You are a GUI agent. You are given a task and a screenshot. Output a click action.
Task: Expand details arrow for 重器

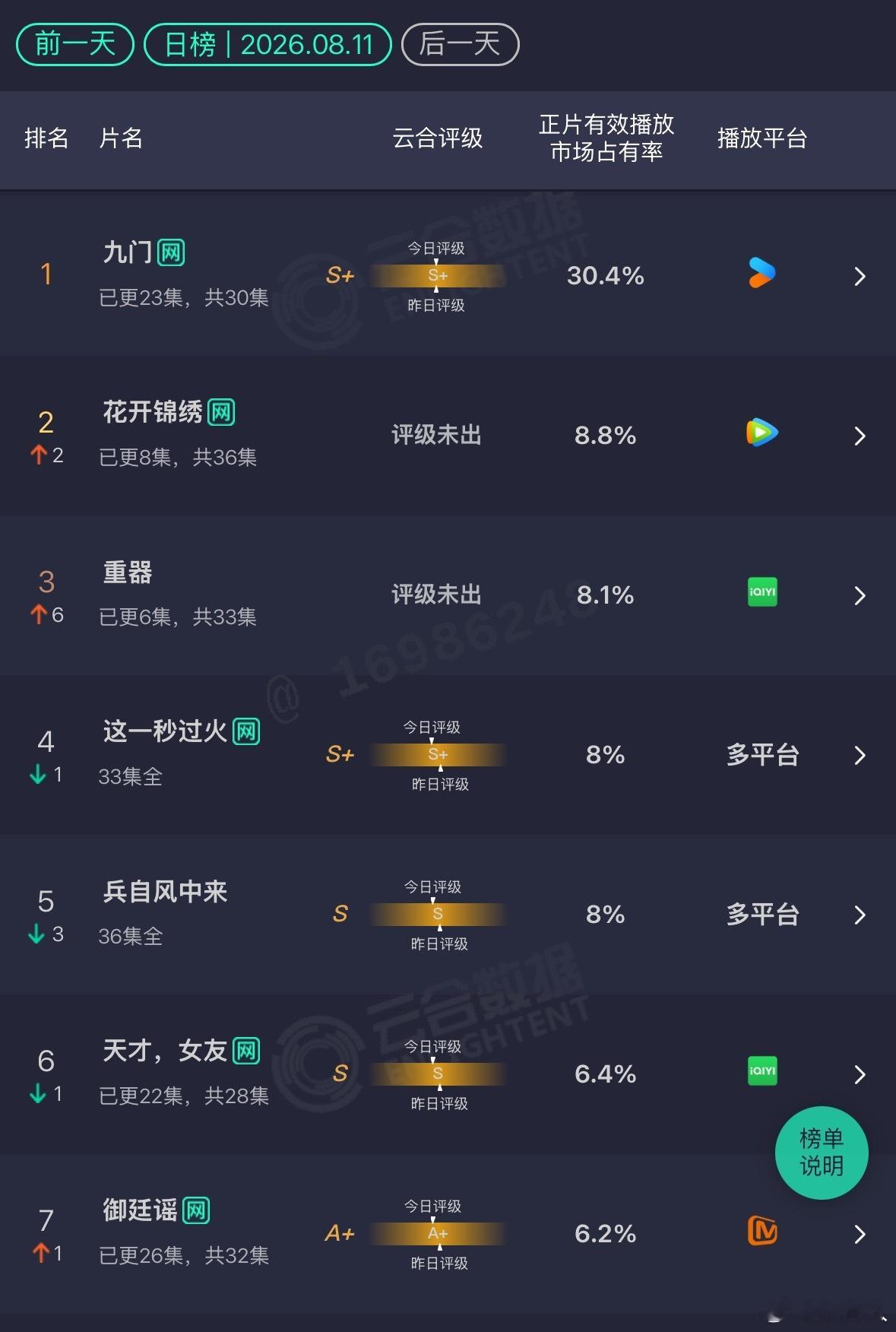pos(860,595)
